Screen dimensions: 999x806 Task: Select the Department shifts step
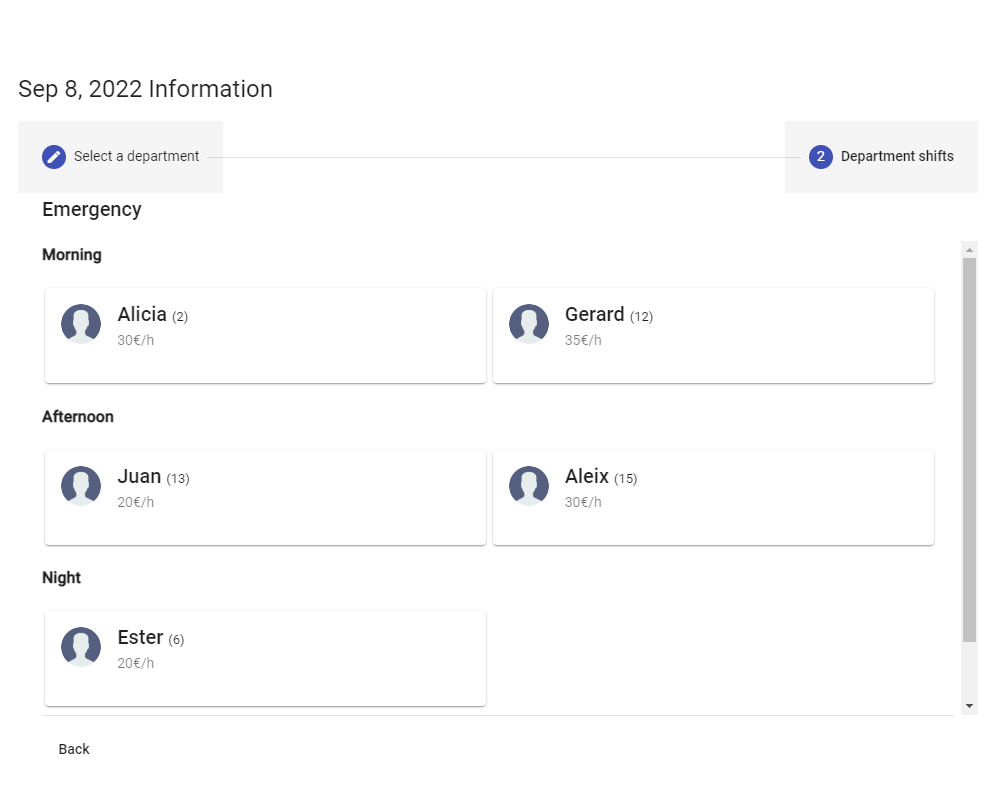click(x=896, y=157)
